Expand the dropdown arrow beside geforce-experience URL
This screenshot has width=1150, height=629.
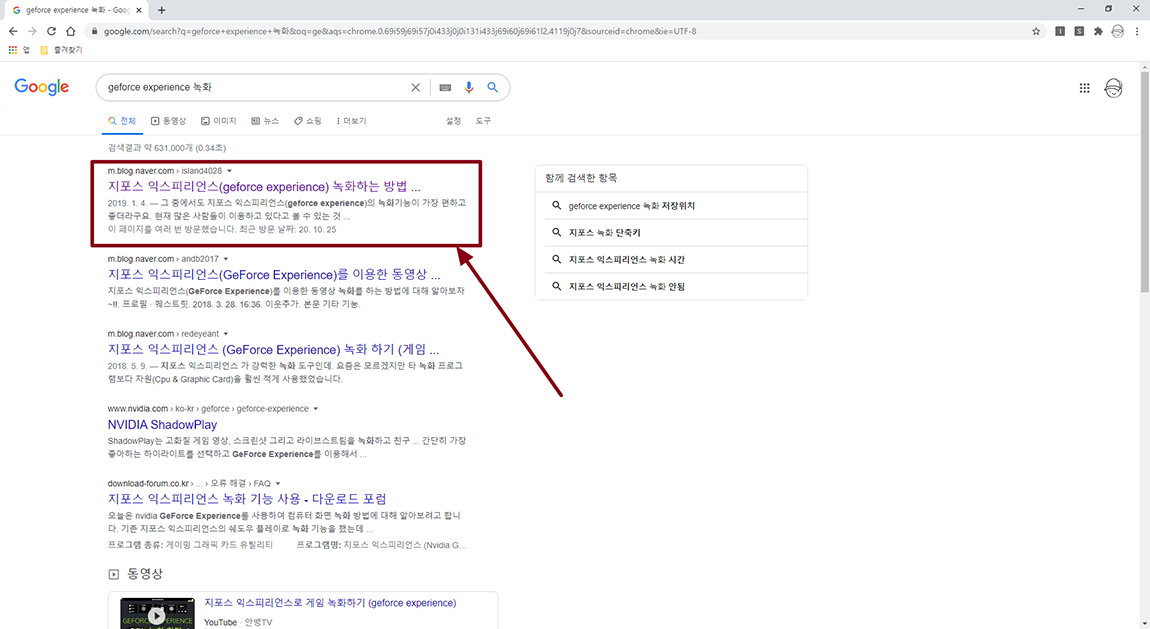point(315,408)
